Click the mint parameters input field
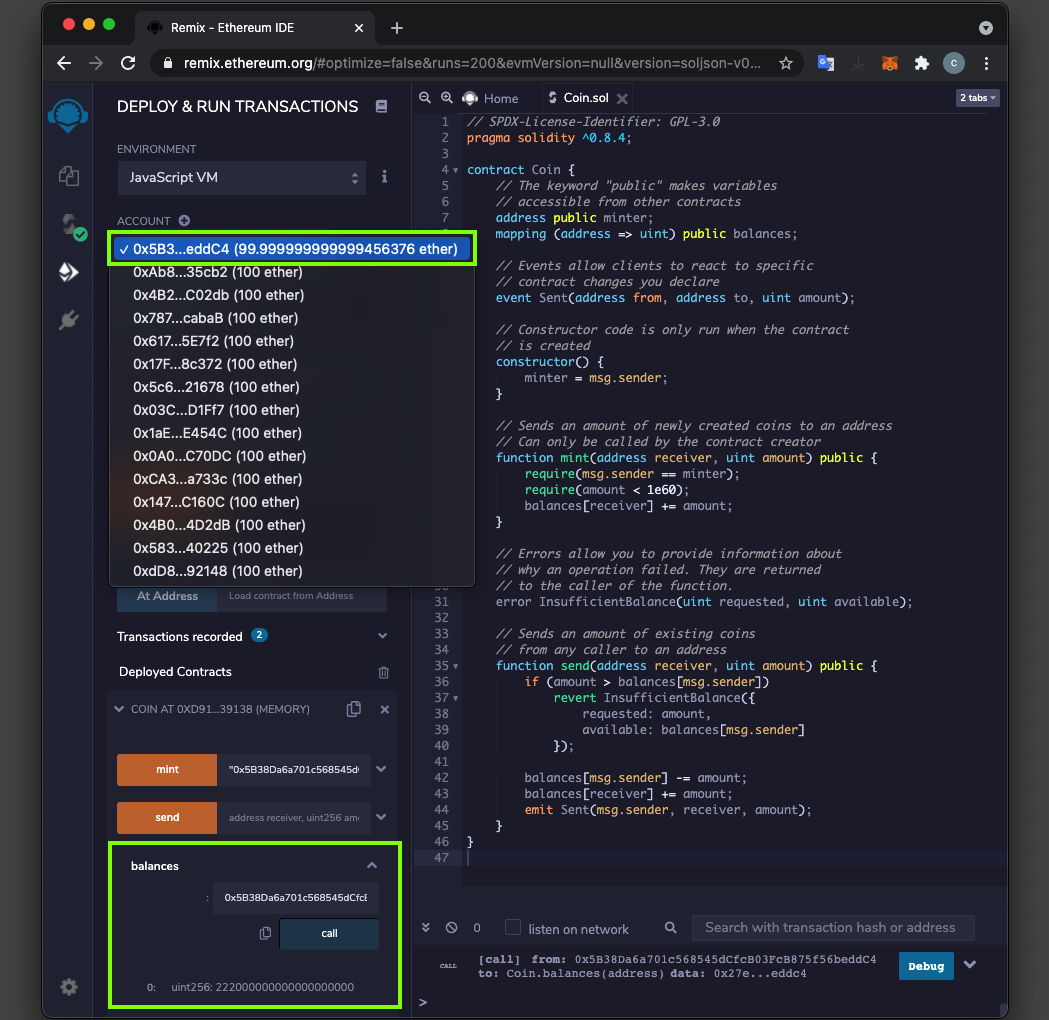This screenshot has width=1049, height=1020. point(294,769)
